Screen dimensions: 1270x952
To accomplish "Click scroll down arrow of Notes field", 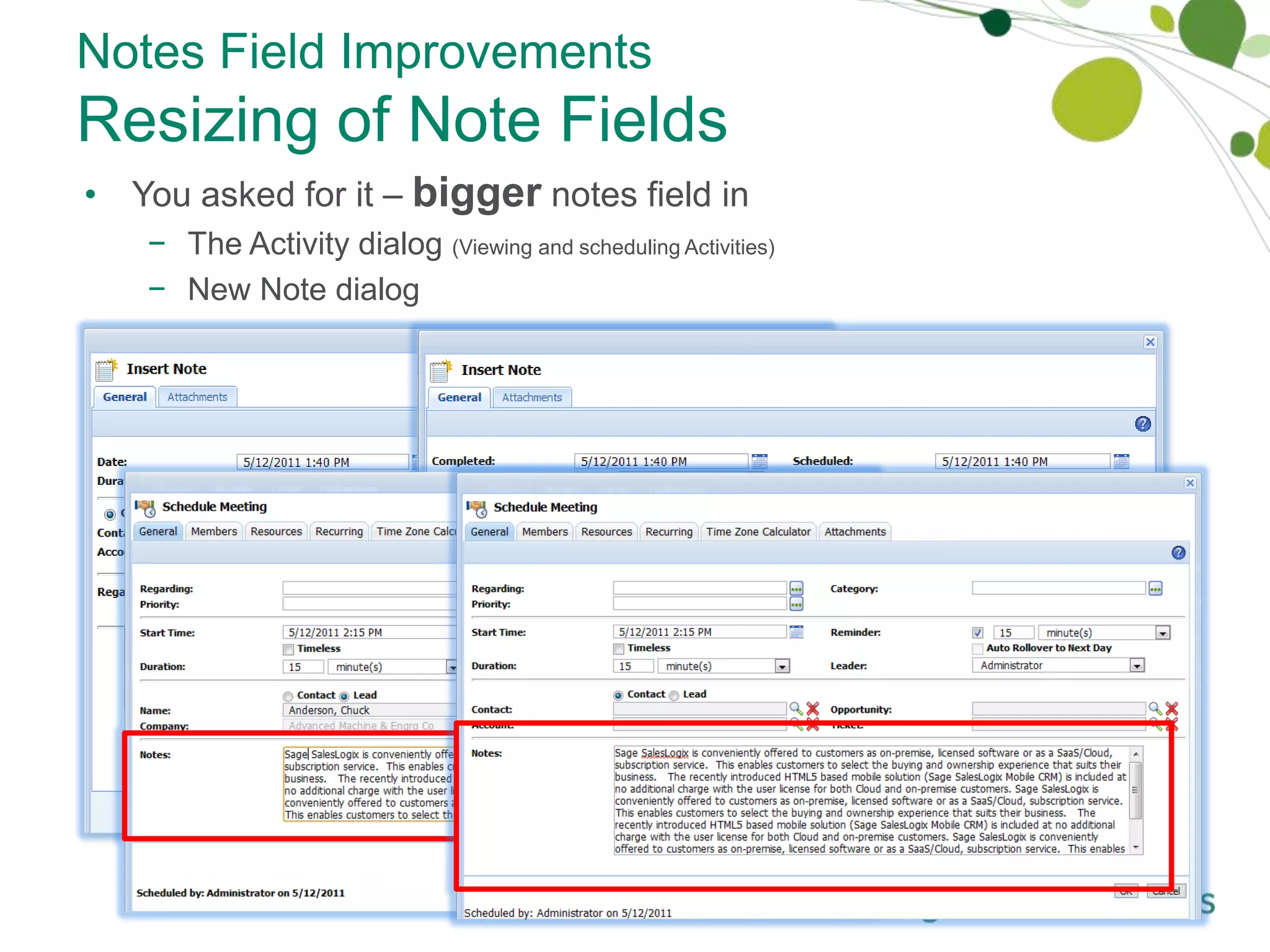I will tap(1135, 847).
